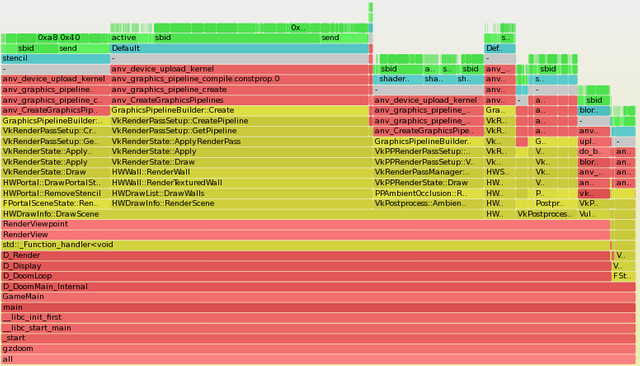The height and width of the screenshot is (366, 640).
Task: Click the 'gzdoom' frame
Action: pos(318,348)
